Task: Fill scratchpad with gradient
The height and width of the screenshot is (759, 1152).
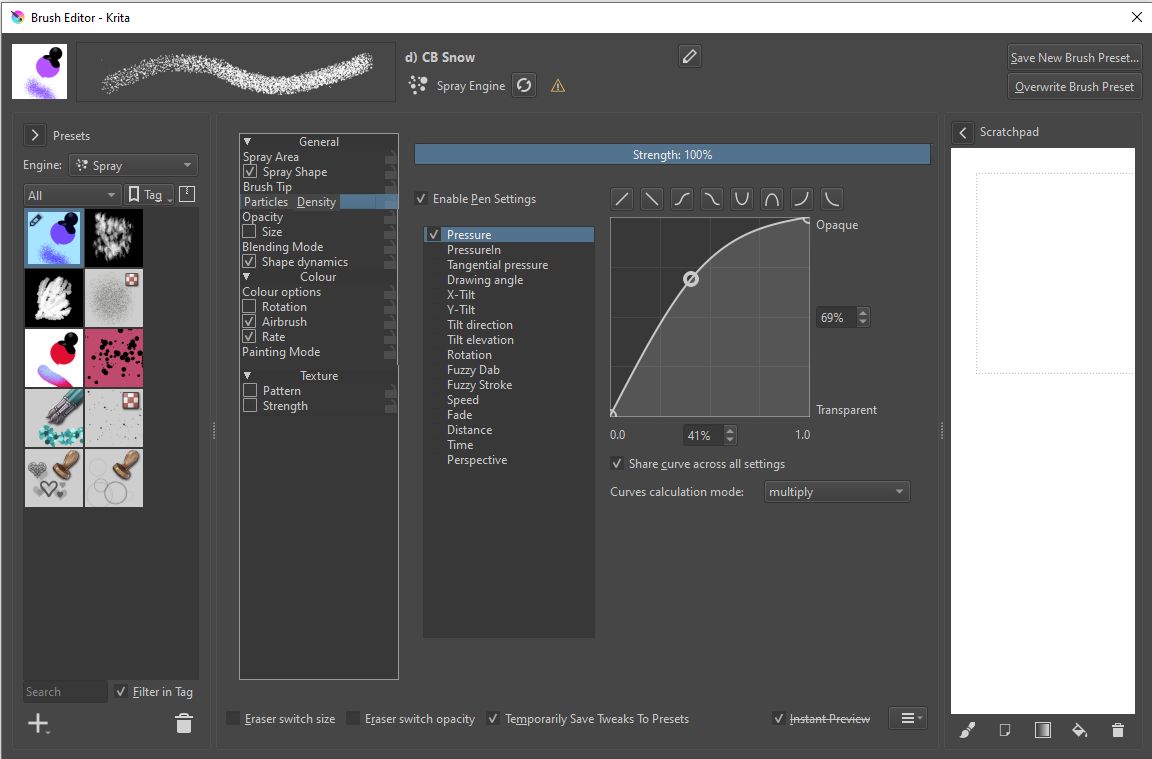Action: [1043, 730]
